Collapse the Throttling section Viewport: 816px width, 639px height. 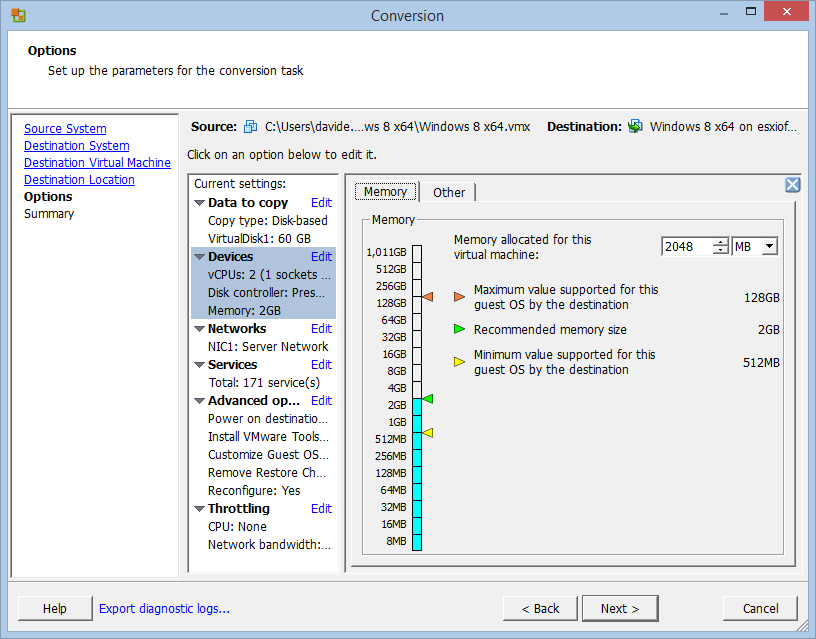pos(199,509)
